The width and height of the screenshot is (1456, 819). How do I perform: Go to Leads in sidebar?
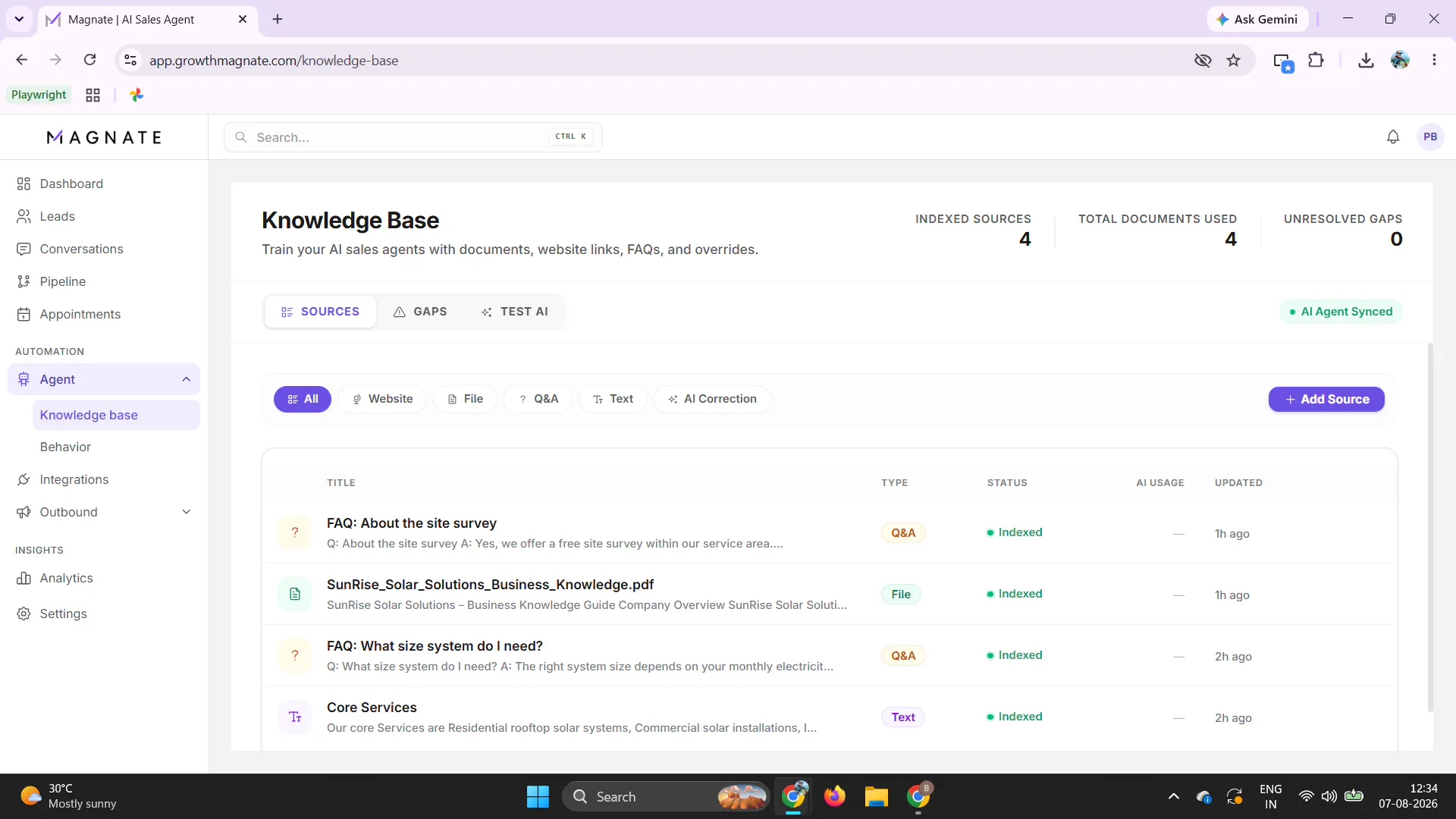[x=104, y=216]
